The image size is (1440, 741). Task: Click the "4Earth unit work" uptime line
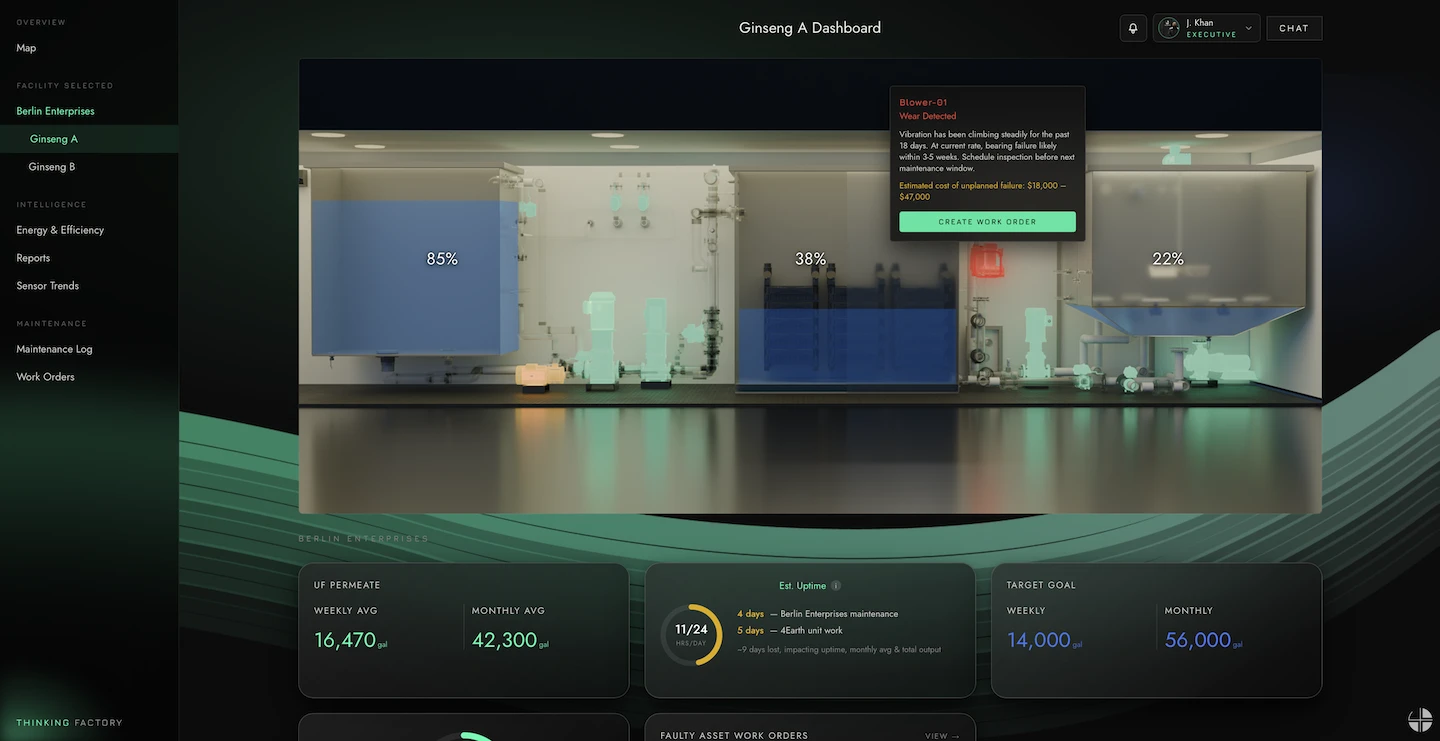point(790,631)
